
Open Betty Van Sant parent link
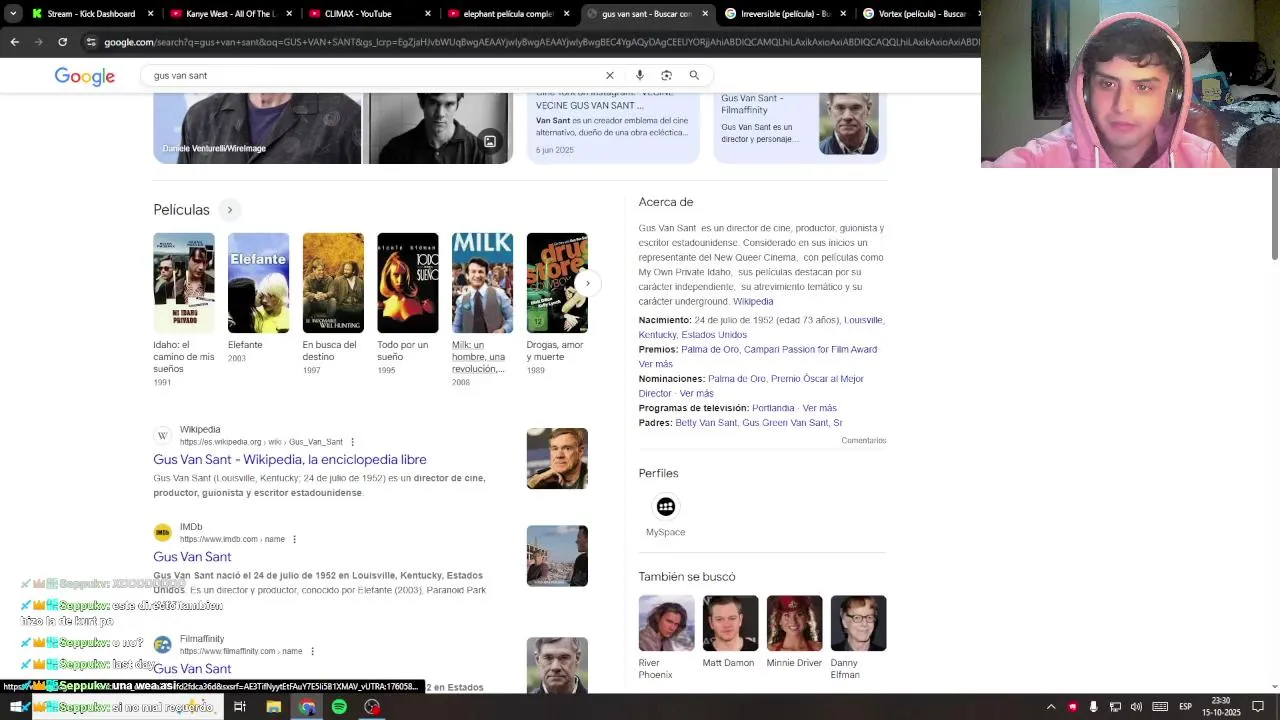pyautogui.click(x=706, y=423)
